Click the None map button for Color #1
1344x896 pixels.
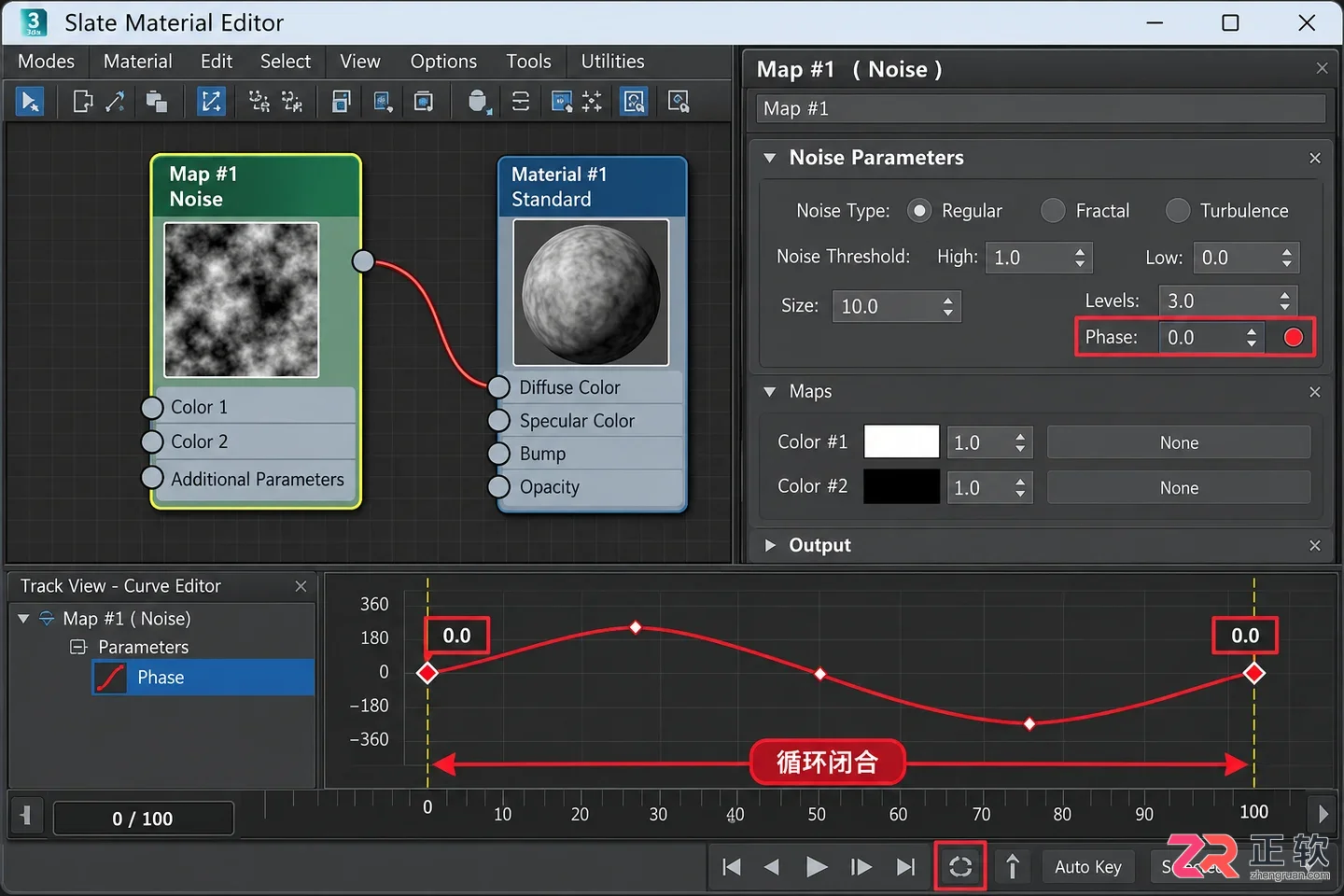1179,442
